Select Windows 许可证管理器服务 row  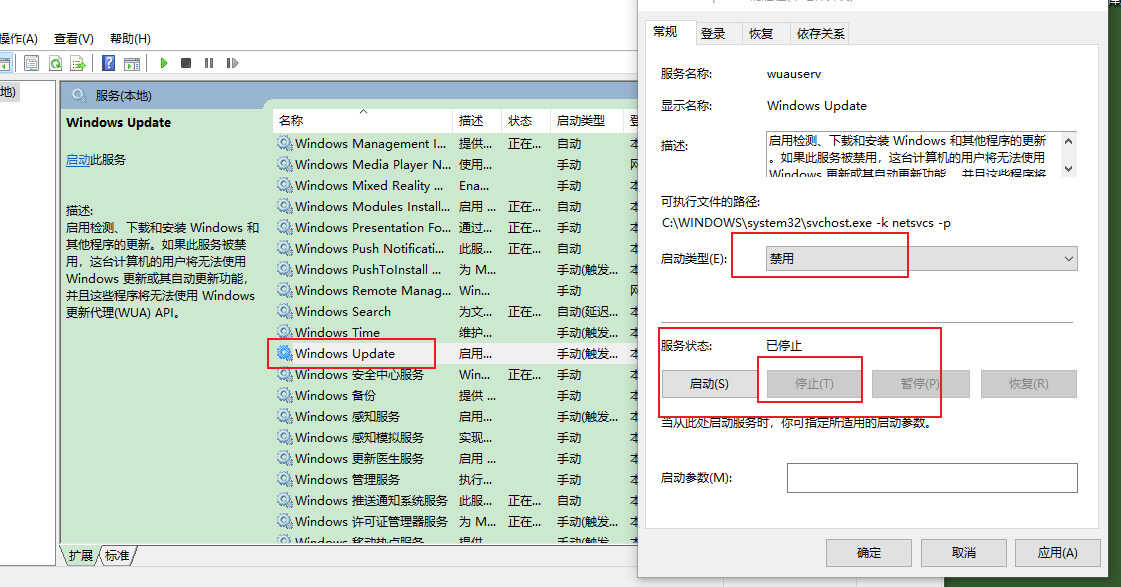(455, 521)
